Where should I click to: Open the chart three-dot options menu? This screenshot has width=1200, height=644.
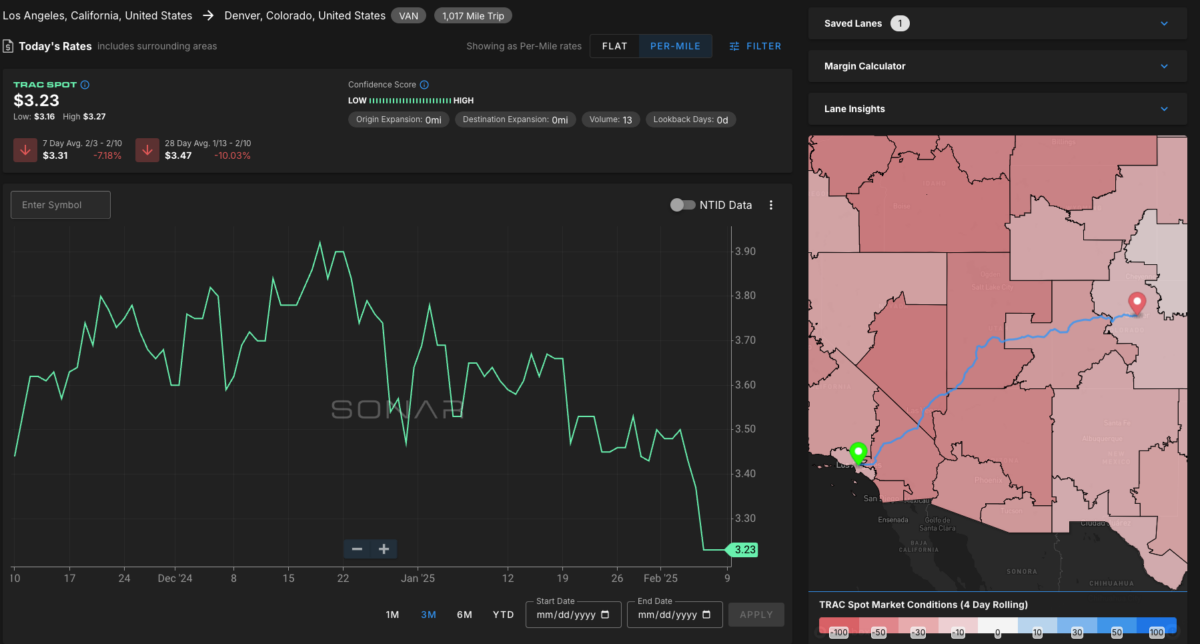[771, 205]
